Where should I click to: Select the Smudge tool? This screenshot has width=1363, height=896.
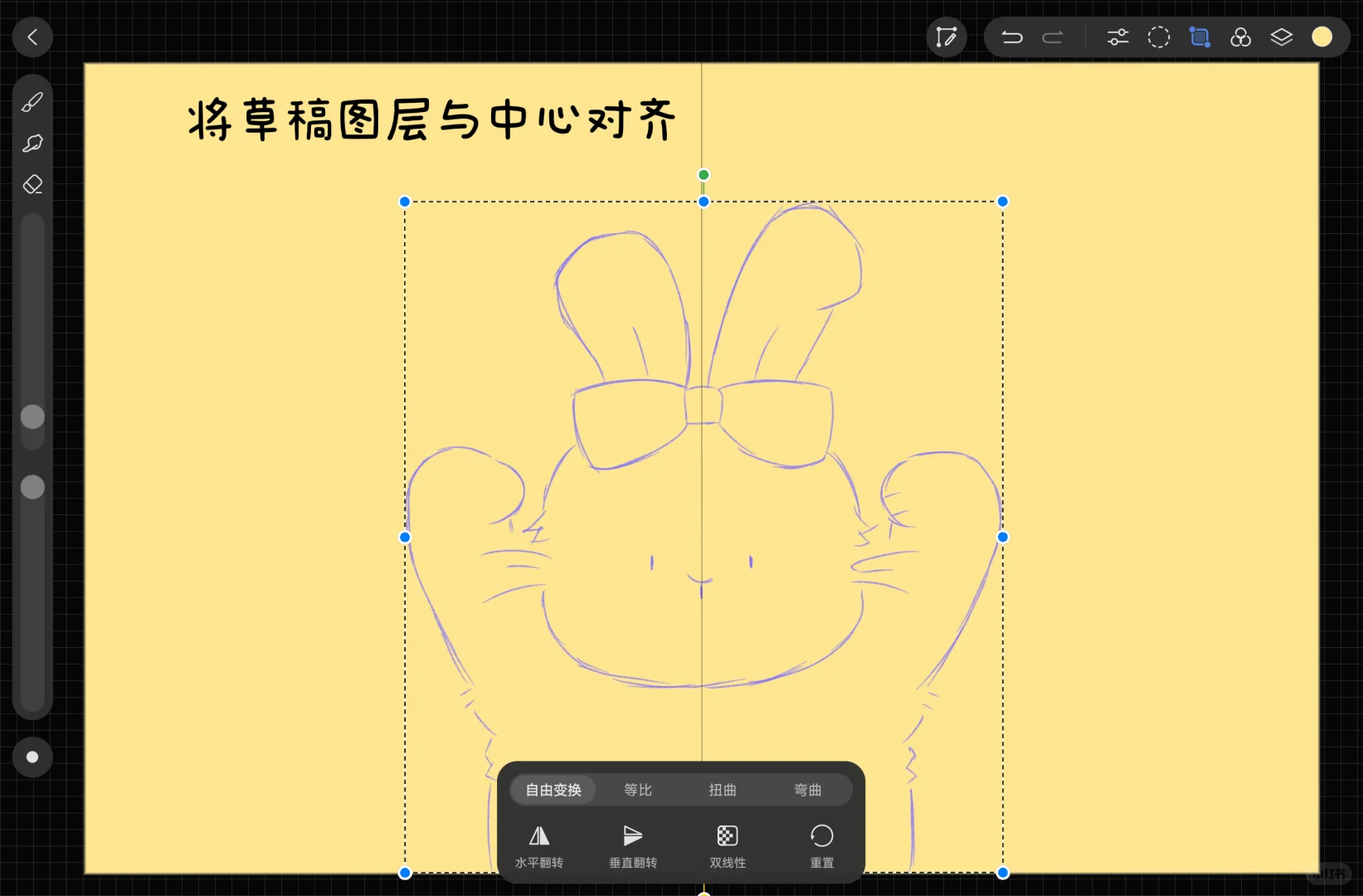click(32, 144)
